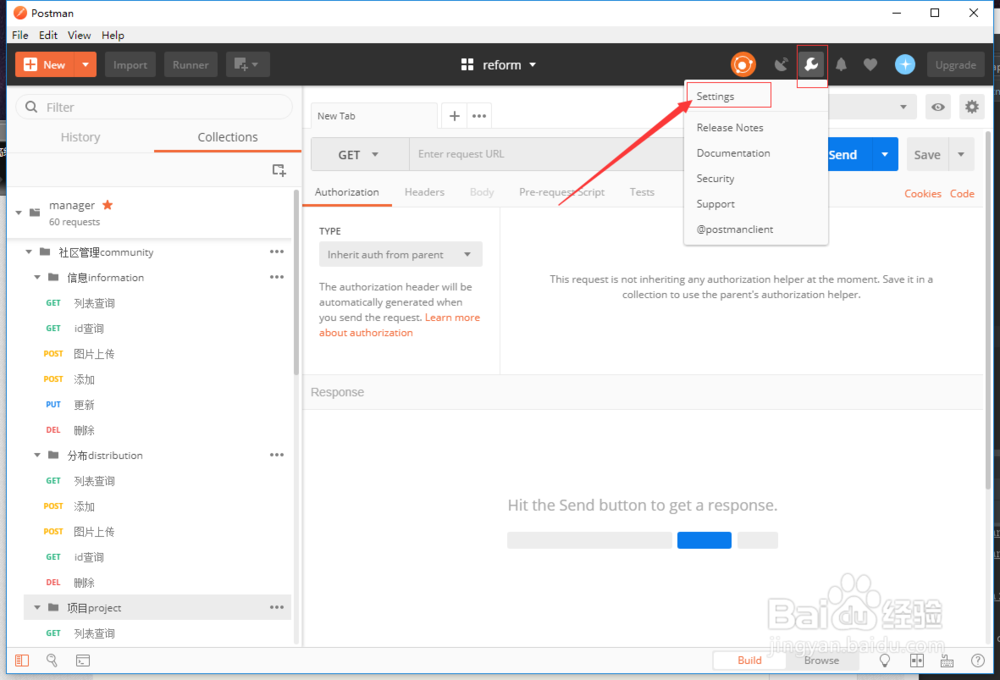Switch to Browse mode
Screen dimensions: 1000x680
tap(822, 660)
